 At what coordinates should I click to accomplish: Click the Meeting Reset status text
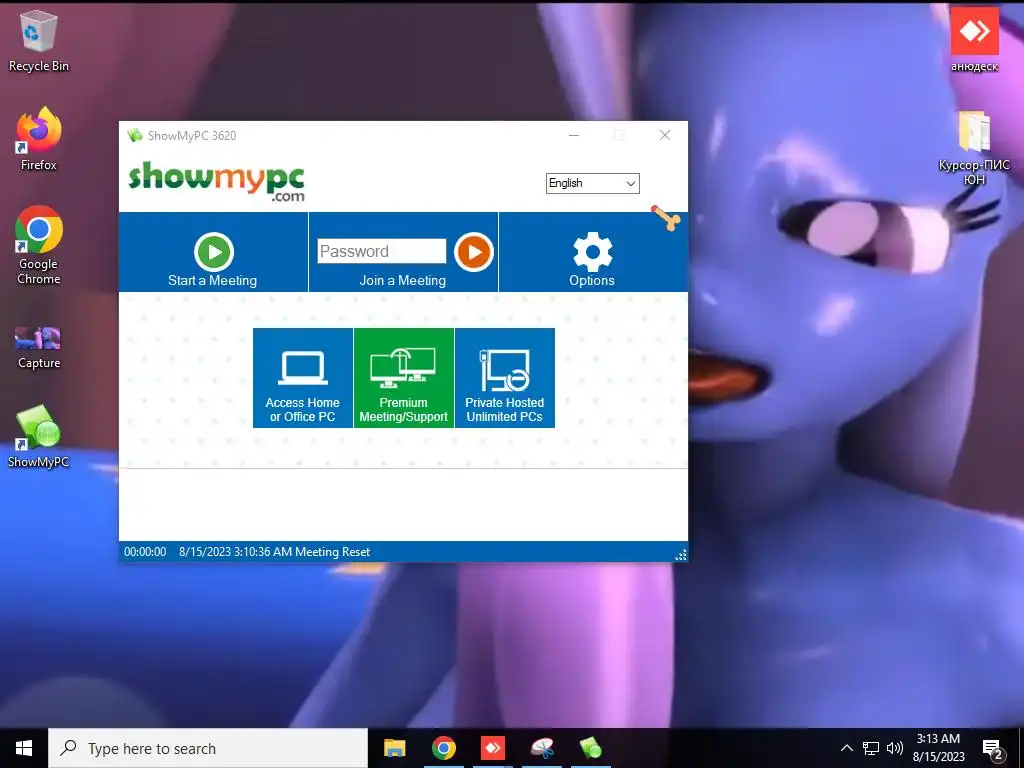coord(332,552)
